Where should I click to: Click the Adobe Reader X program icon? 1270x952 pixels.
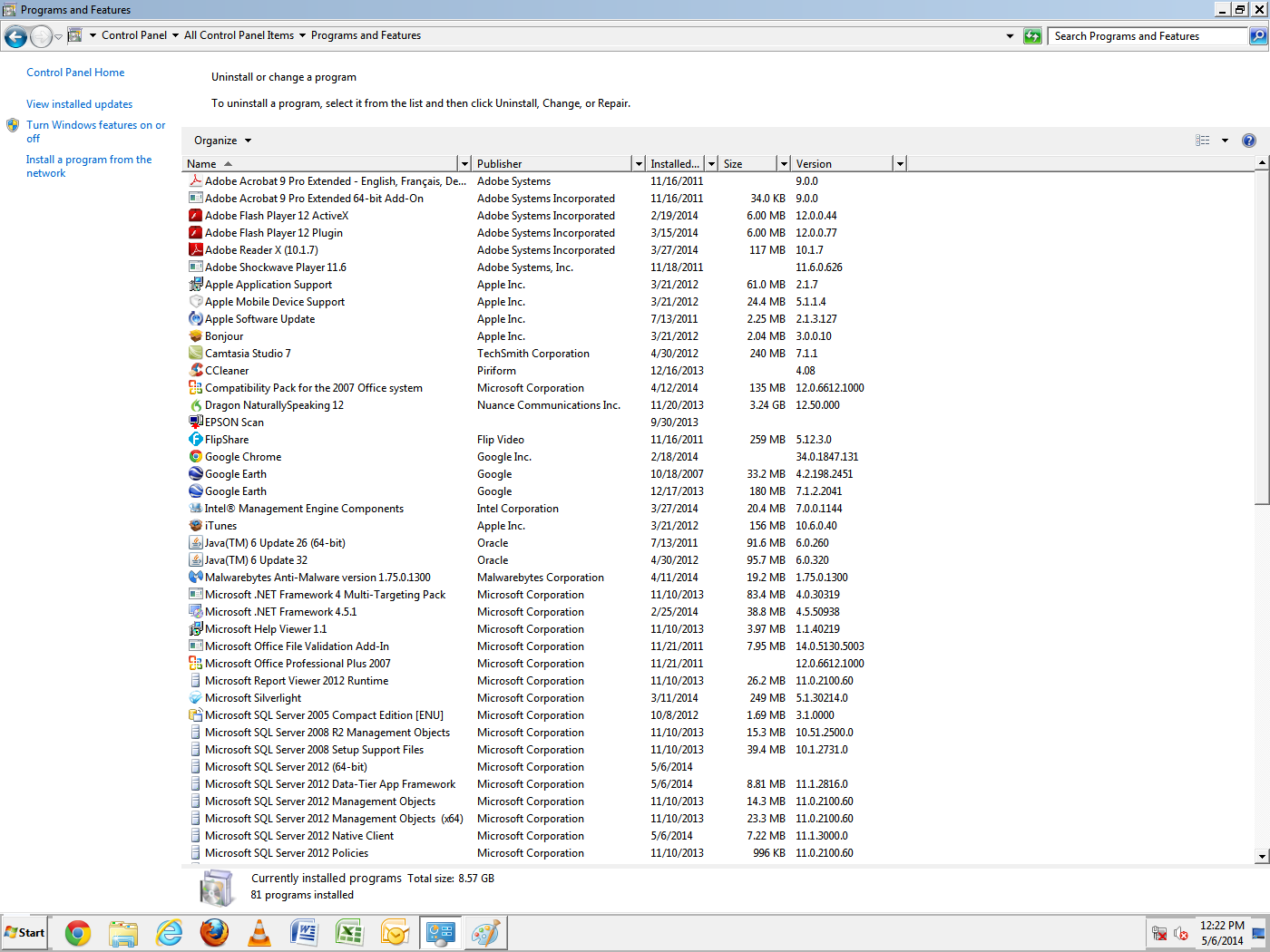pyautogui.click(x=195, y=250)
